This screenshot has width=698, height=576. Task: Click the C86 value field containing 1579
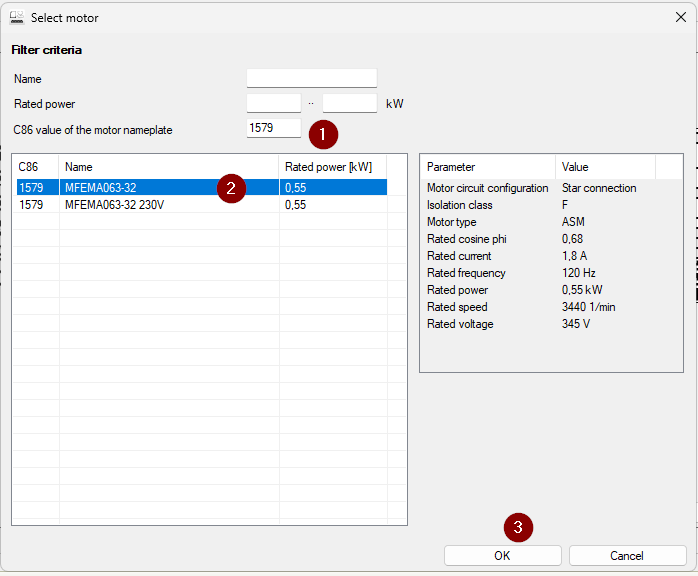(274, 128)
